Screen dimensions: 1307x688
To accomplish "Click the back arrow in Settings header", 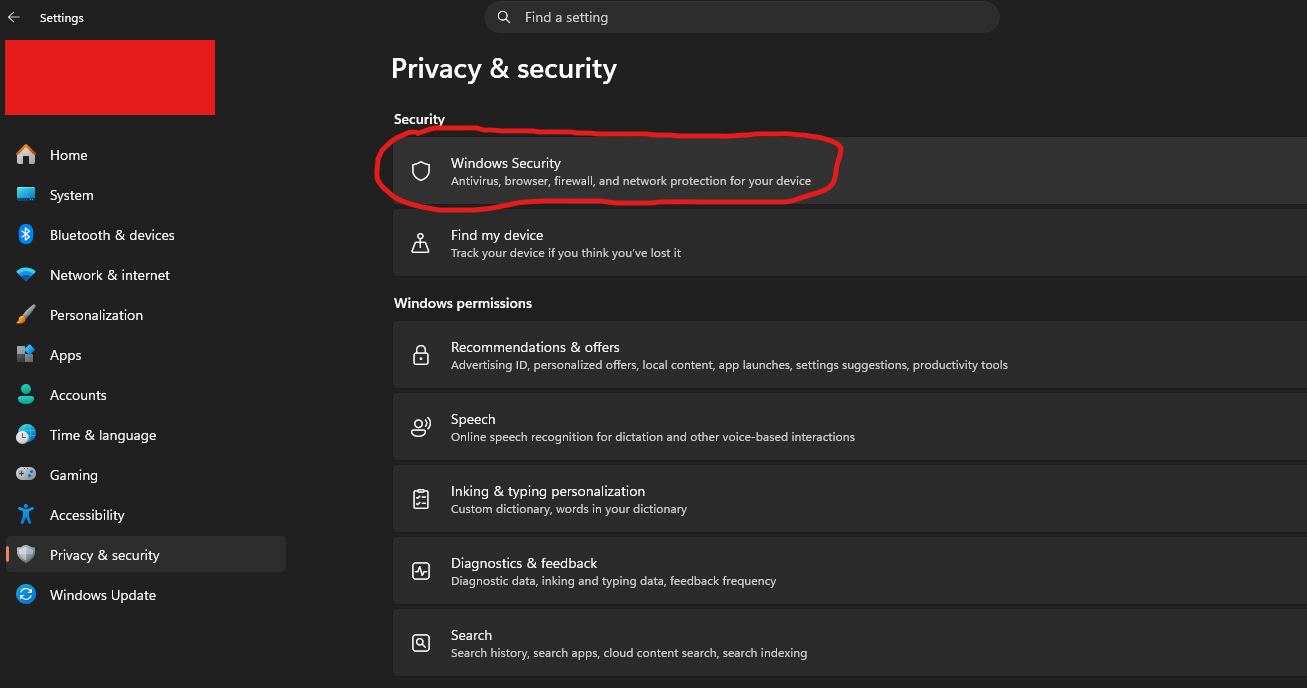I will click(x=14, y=17).
